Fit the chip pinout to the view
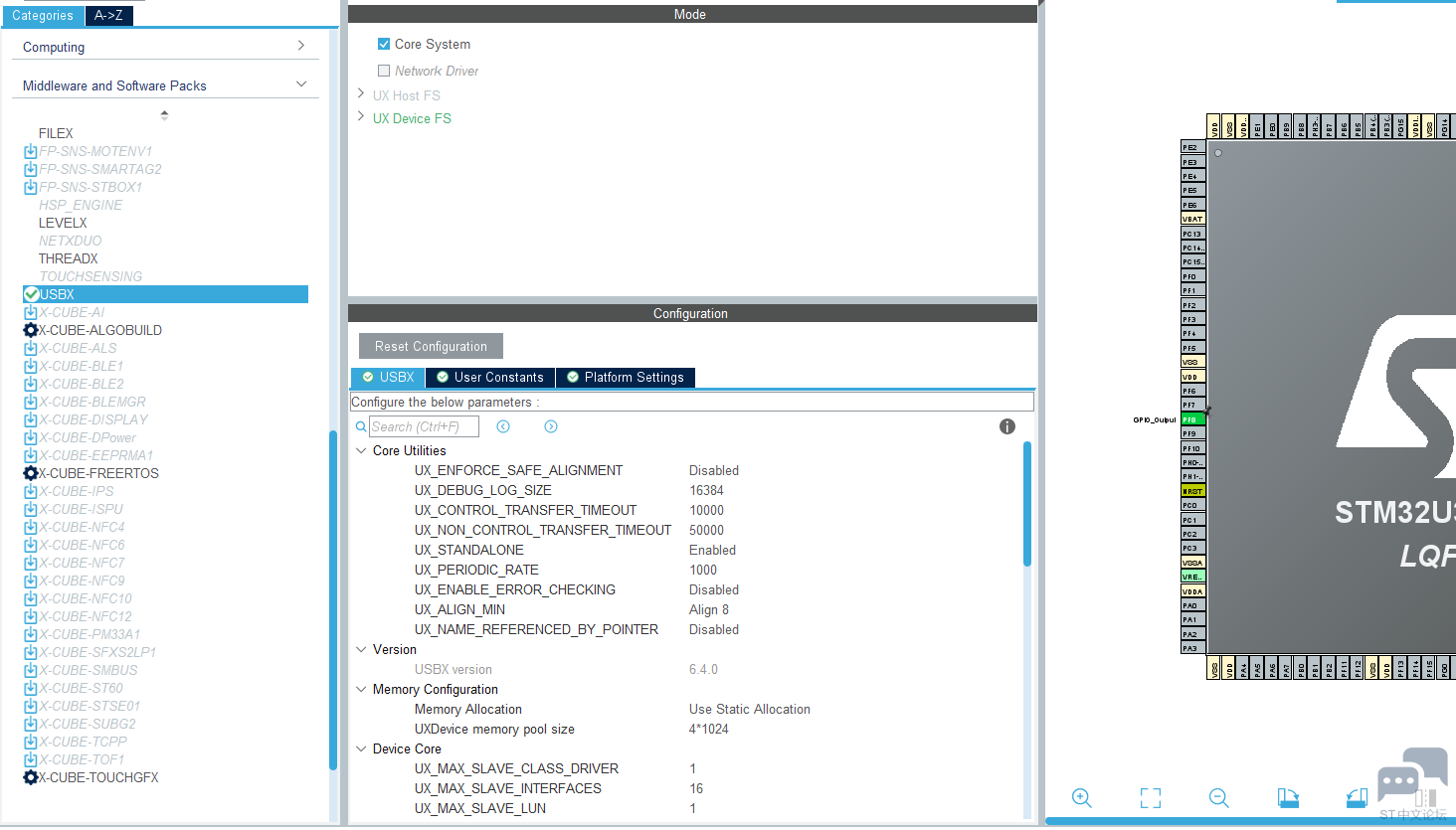The height and width of the screenshot is (830, 1456). [x=1151, y=797]
